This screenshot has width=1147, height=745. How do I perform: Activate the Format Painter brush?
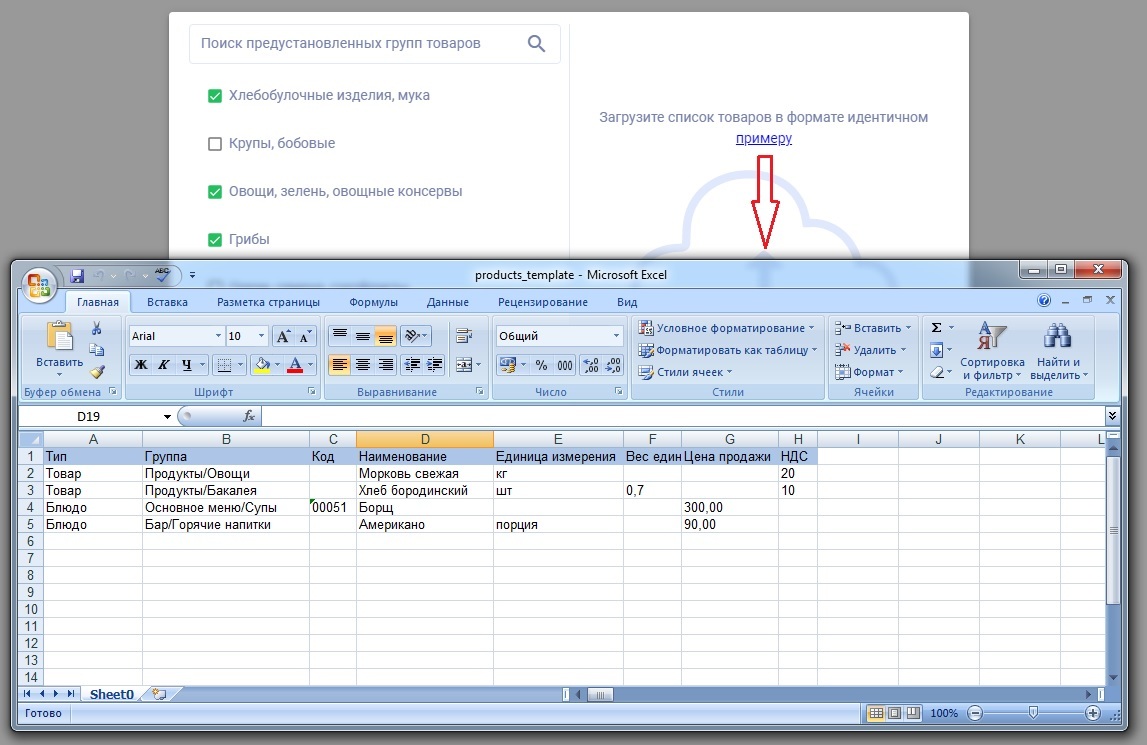pos(97,372)
